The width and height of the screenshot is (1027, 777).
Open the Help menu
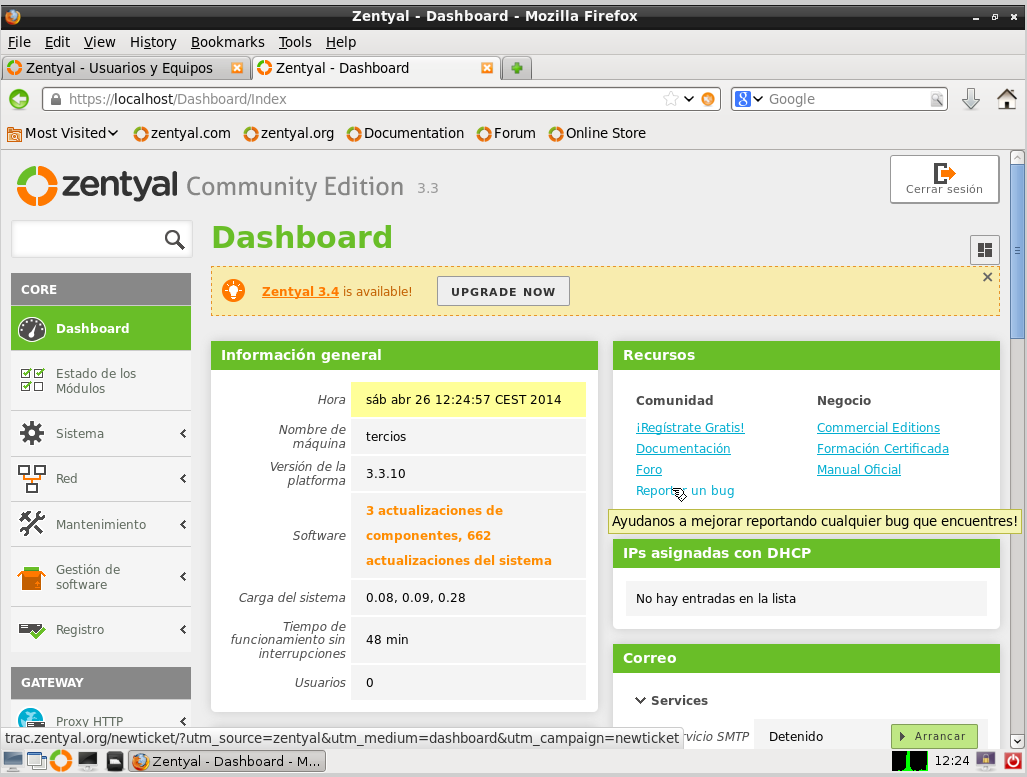pyautogui.click(x=341, y=42)
